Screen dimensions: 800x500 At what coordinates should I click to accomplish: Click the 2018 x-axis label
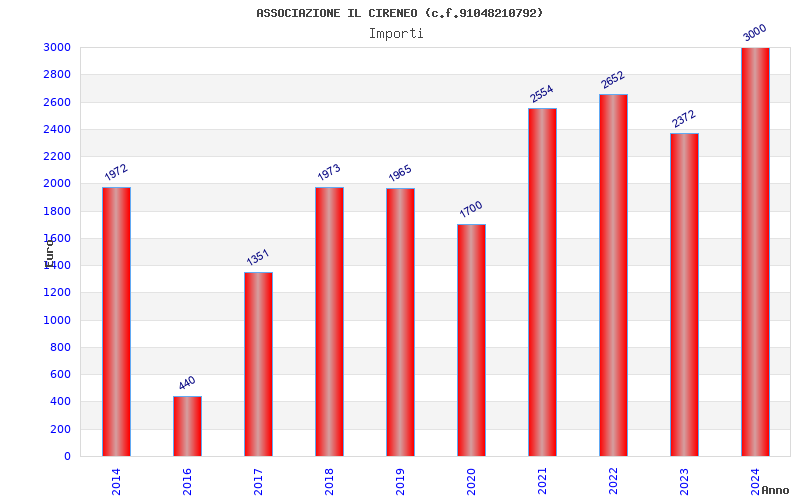329,481
